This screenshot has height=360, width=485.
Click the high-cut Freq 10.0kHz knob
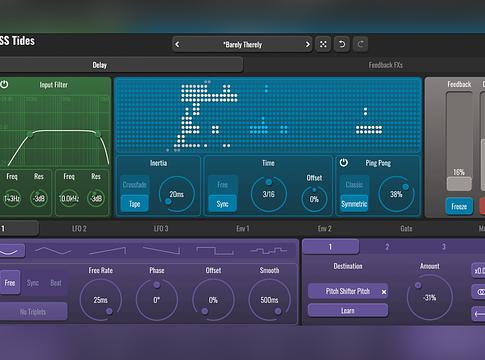(69, 199)
